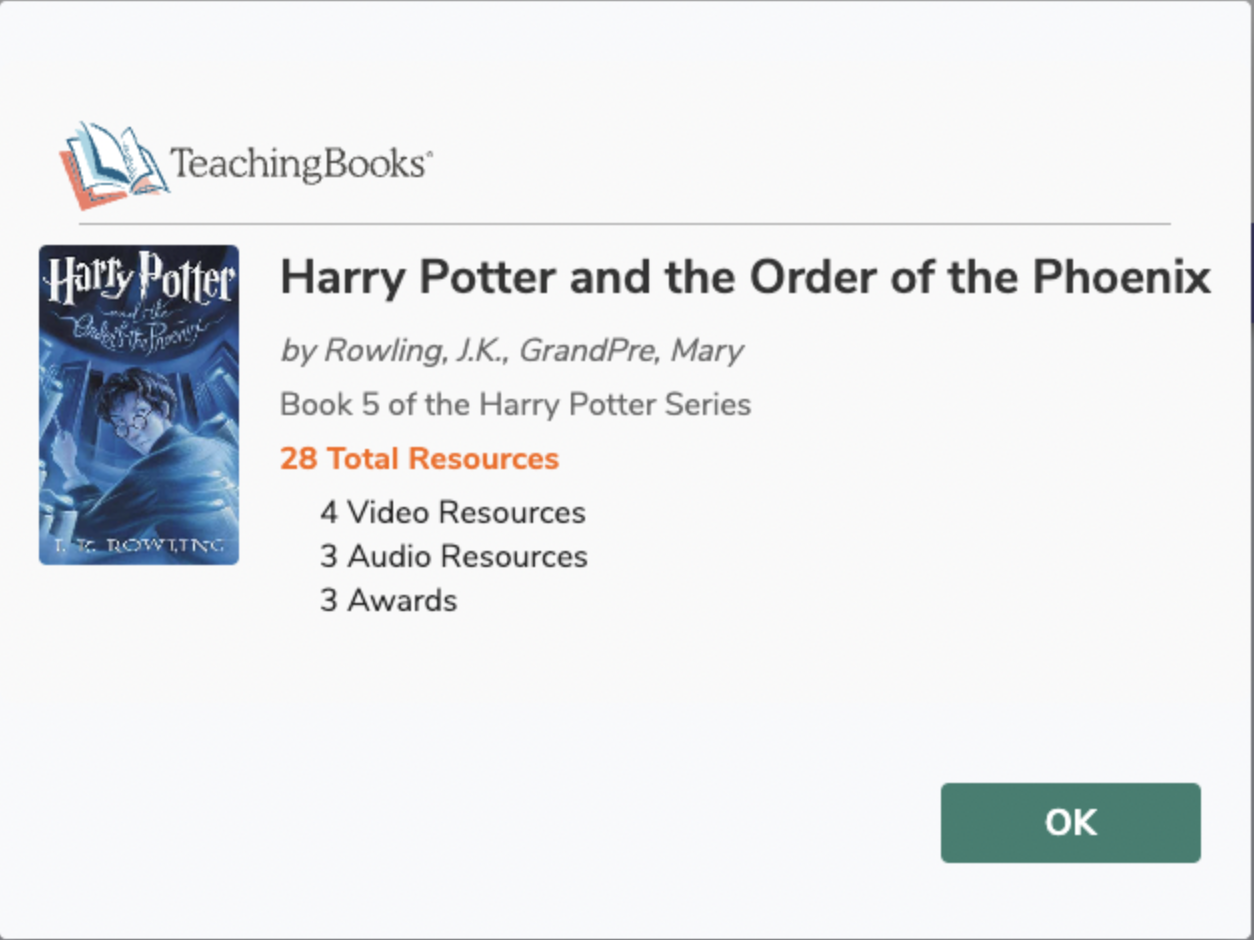Select the Harry Potter and the Order of the Phoenix heading

click(745, 277)
